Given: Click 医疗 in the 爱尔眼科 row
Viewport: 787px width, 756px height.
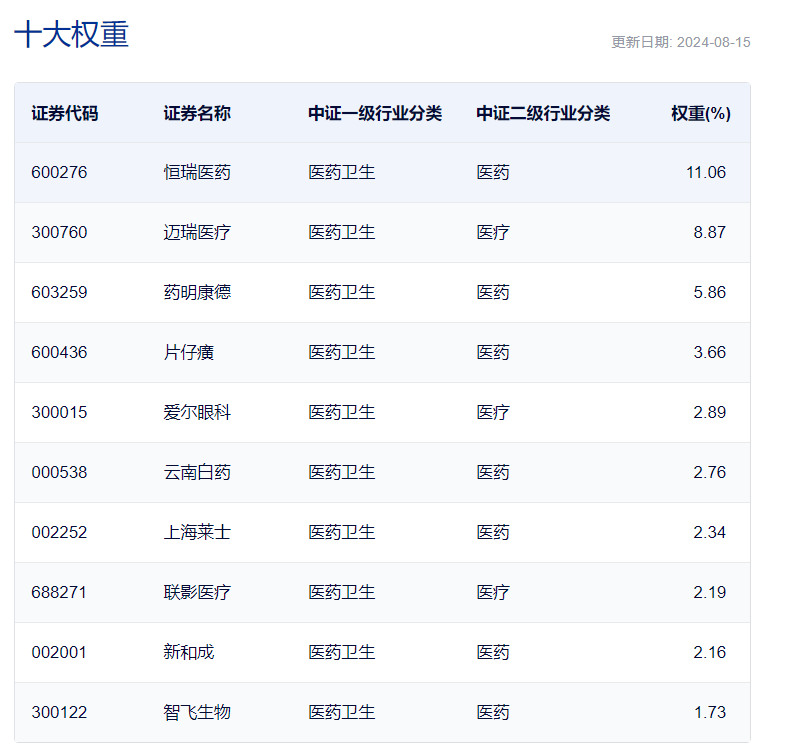Looking at the screenshot, I should pyautogui.click(x=493, y=412).
